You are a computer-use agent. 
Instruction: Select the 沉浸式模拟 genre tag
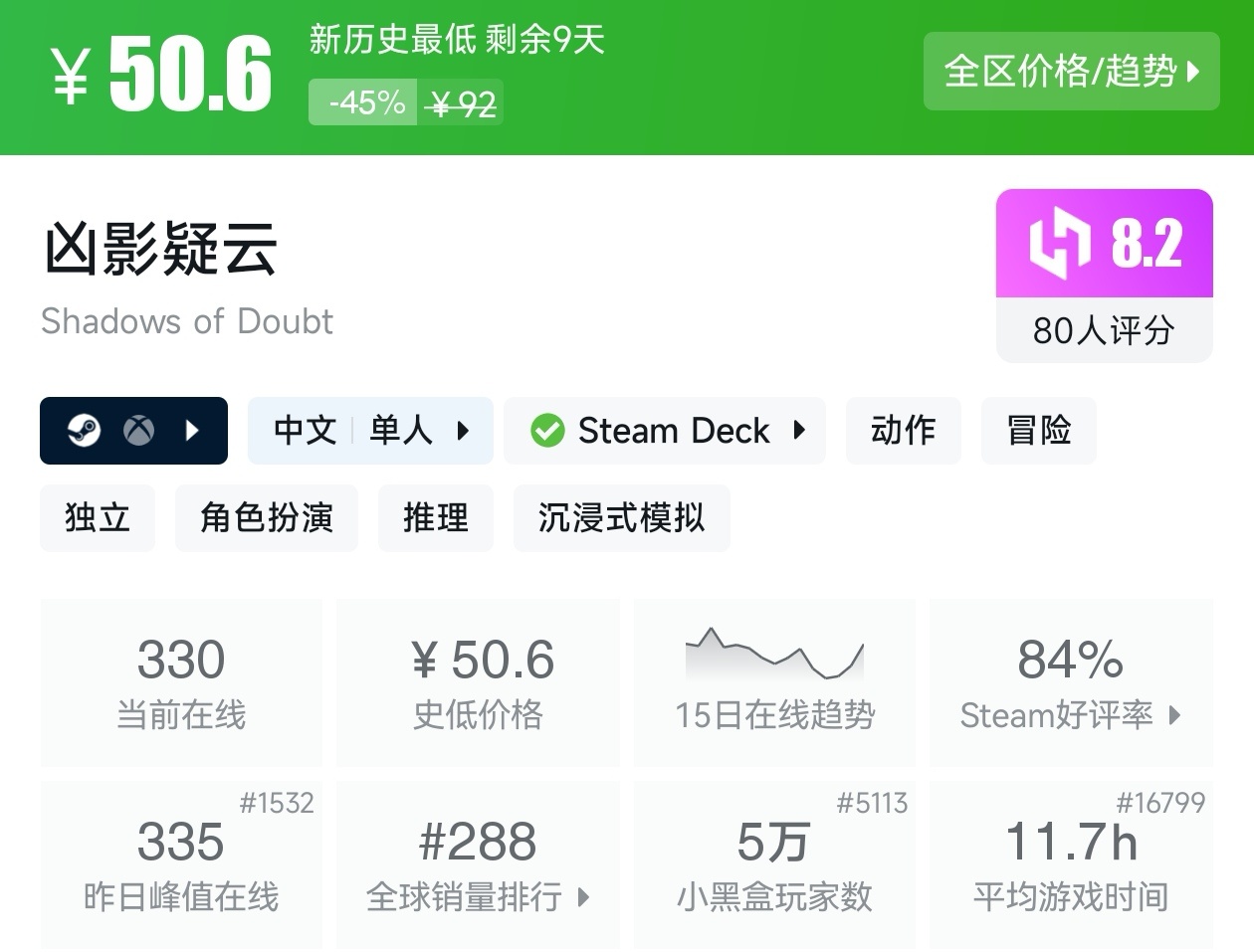click(622, 518)
